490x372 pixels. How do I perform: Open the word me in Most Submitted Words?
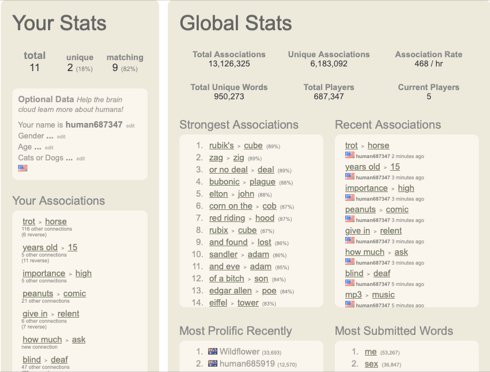[x=370, y=352]
